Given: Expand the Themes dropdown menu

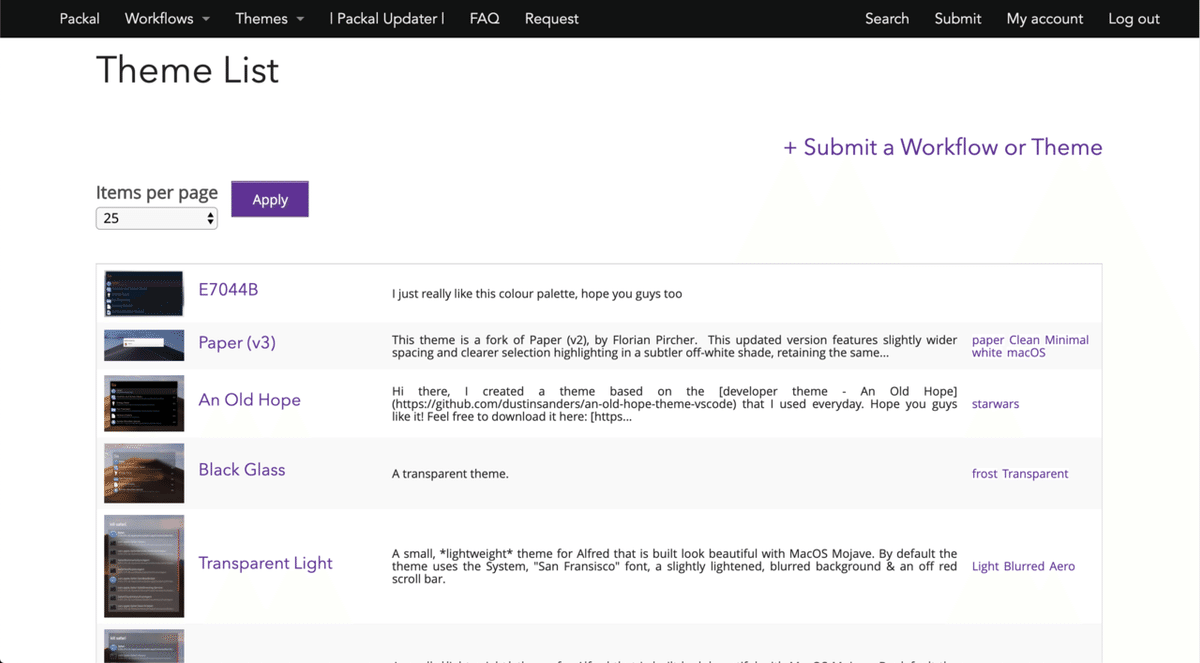Looking at the screenshot, I should pos(270,18).
